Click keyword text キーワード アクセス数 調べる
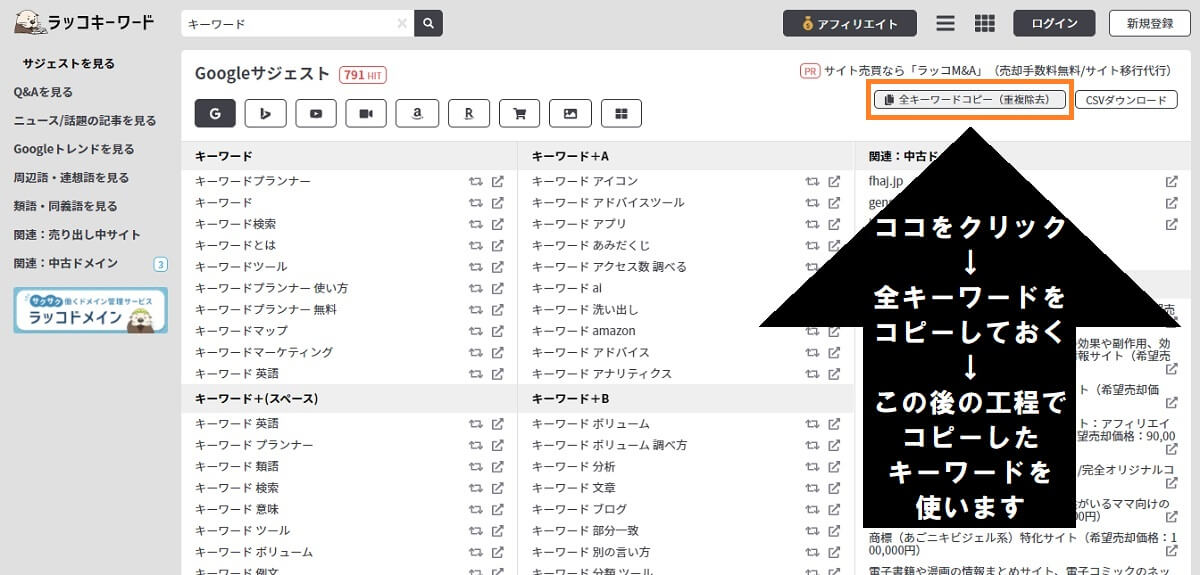 609,267
